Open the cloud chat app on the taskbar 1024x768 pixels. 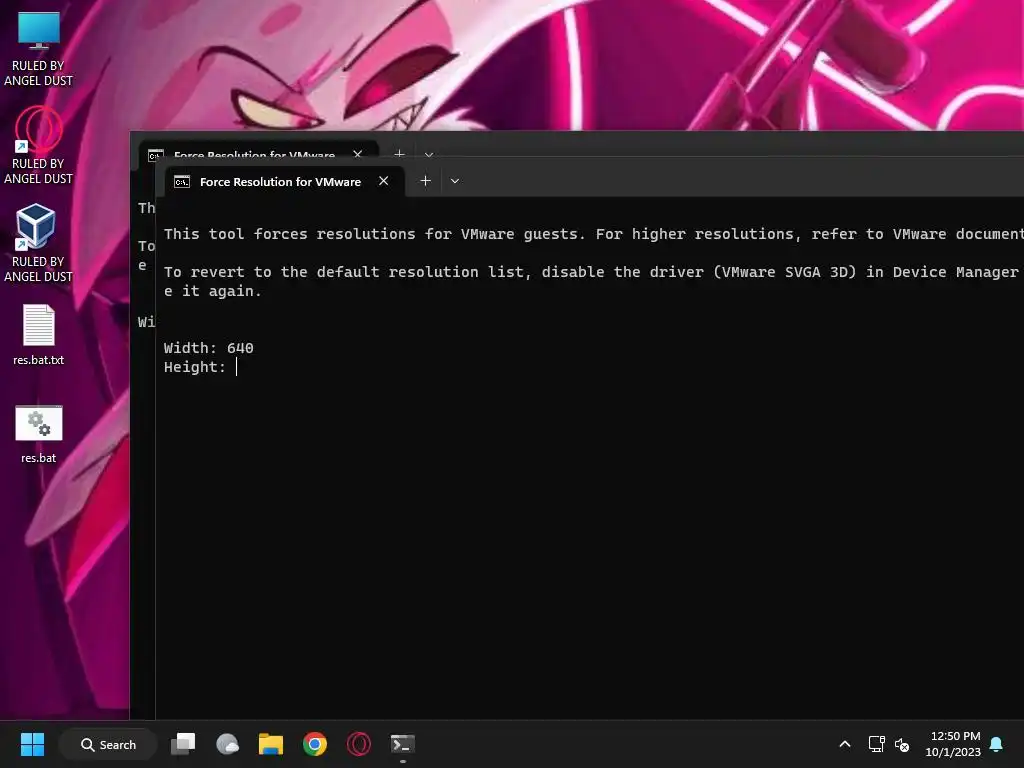[227, 744]
